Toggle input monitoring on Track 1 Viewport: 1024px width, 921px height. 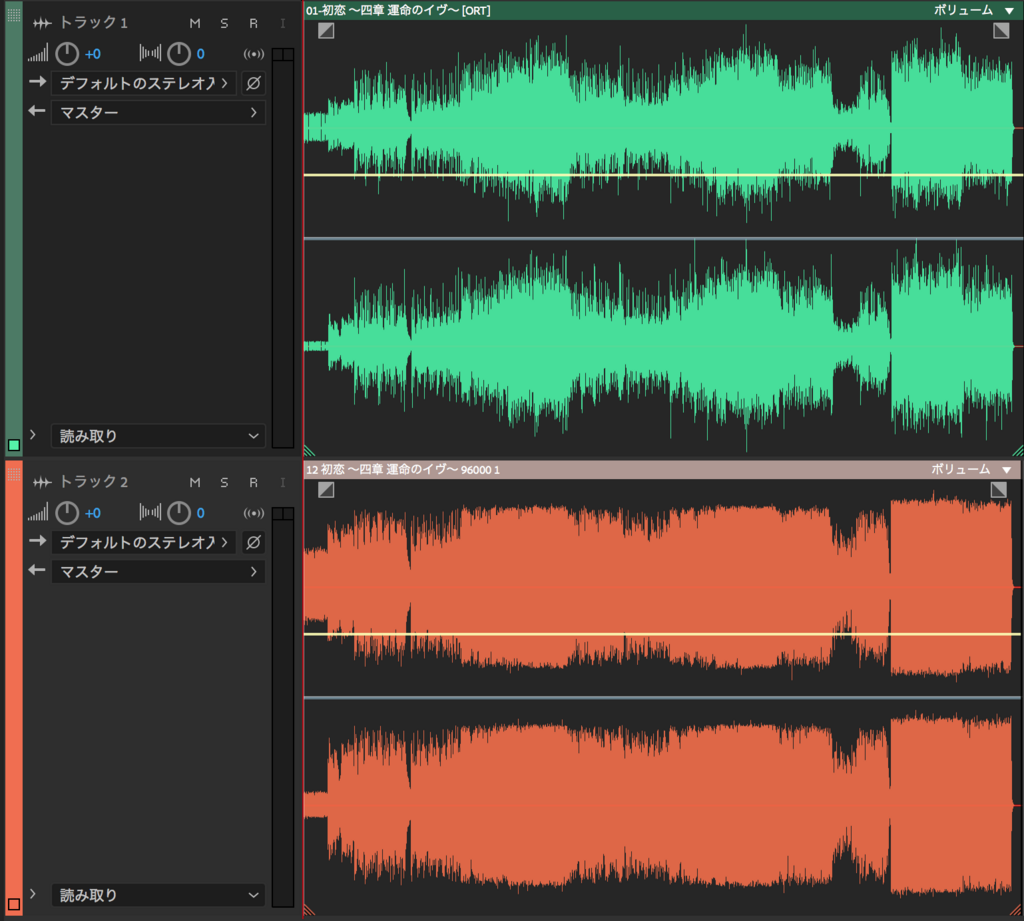(x=283, y=24)
